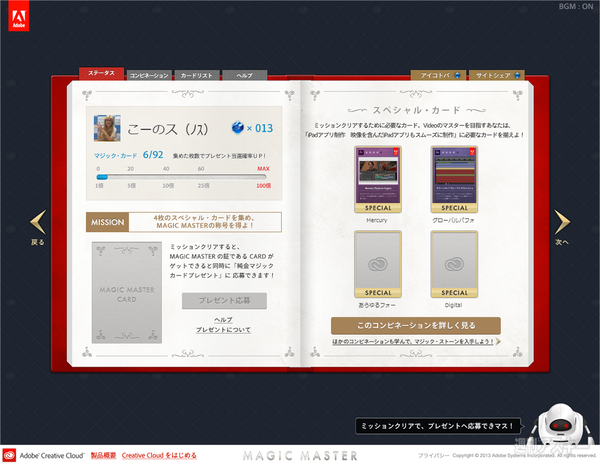
Task: Click the サイトシェア gold tab
Action: (x=496, y=75)
